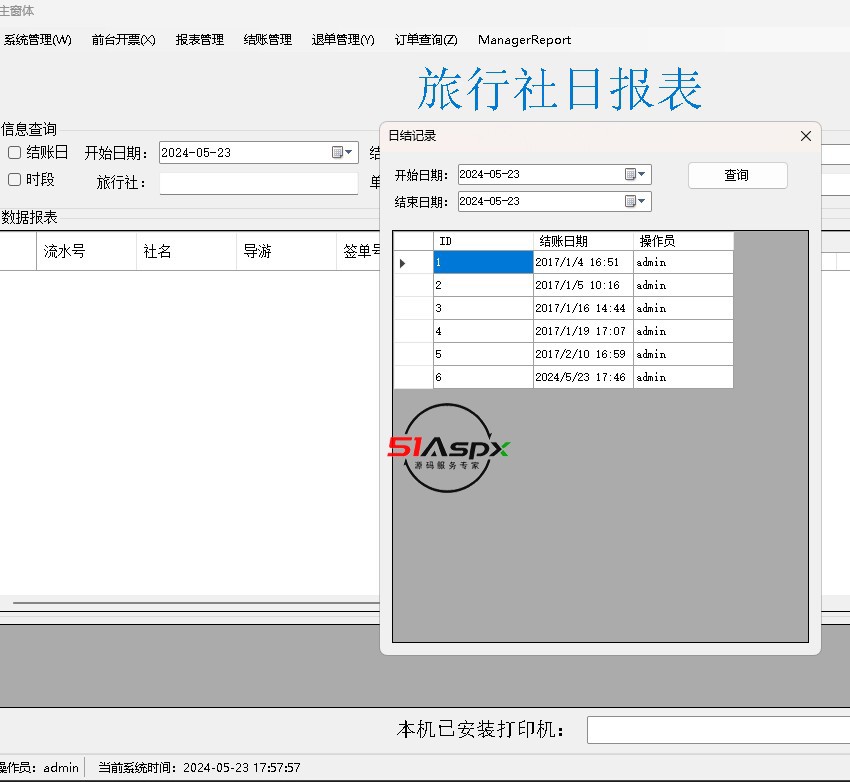Enable the 结账日 checkbox
This screenshot has width=850, height=782.
[x=15, y=153]
